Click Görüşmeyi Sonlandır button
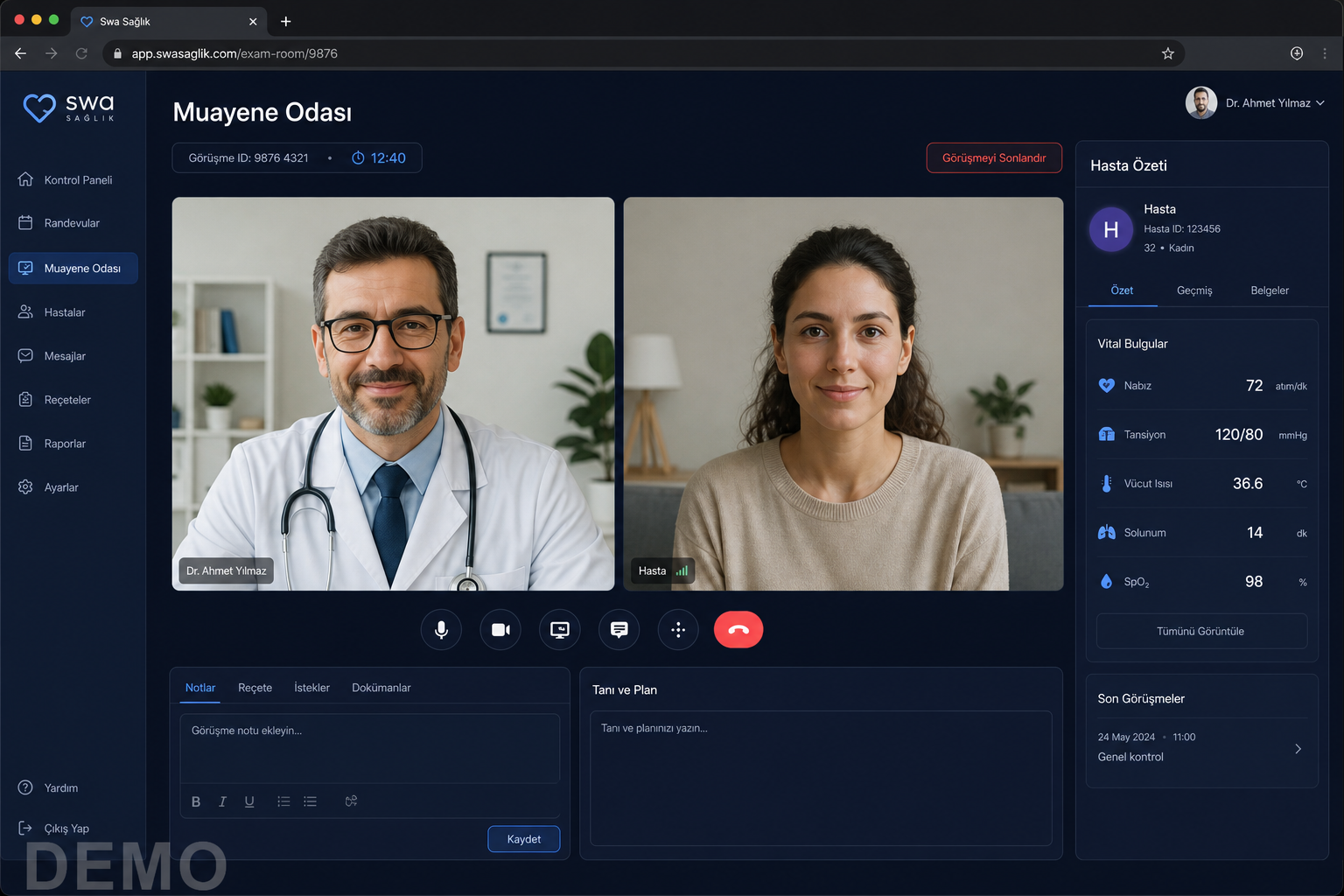The height and width of the screenshot is (896, 1344). 994,158
